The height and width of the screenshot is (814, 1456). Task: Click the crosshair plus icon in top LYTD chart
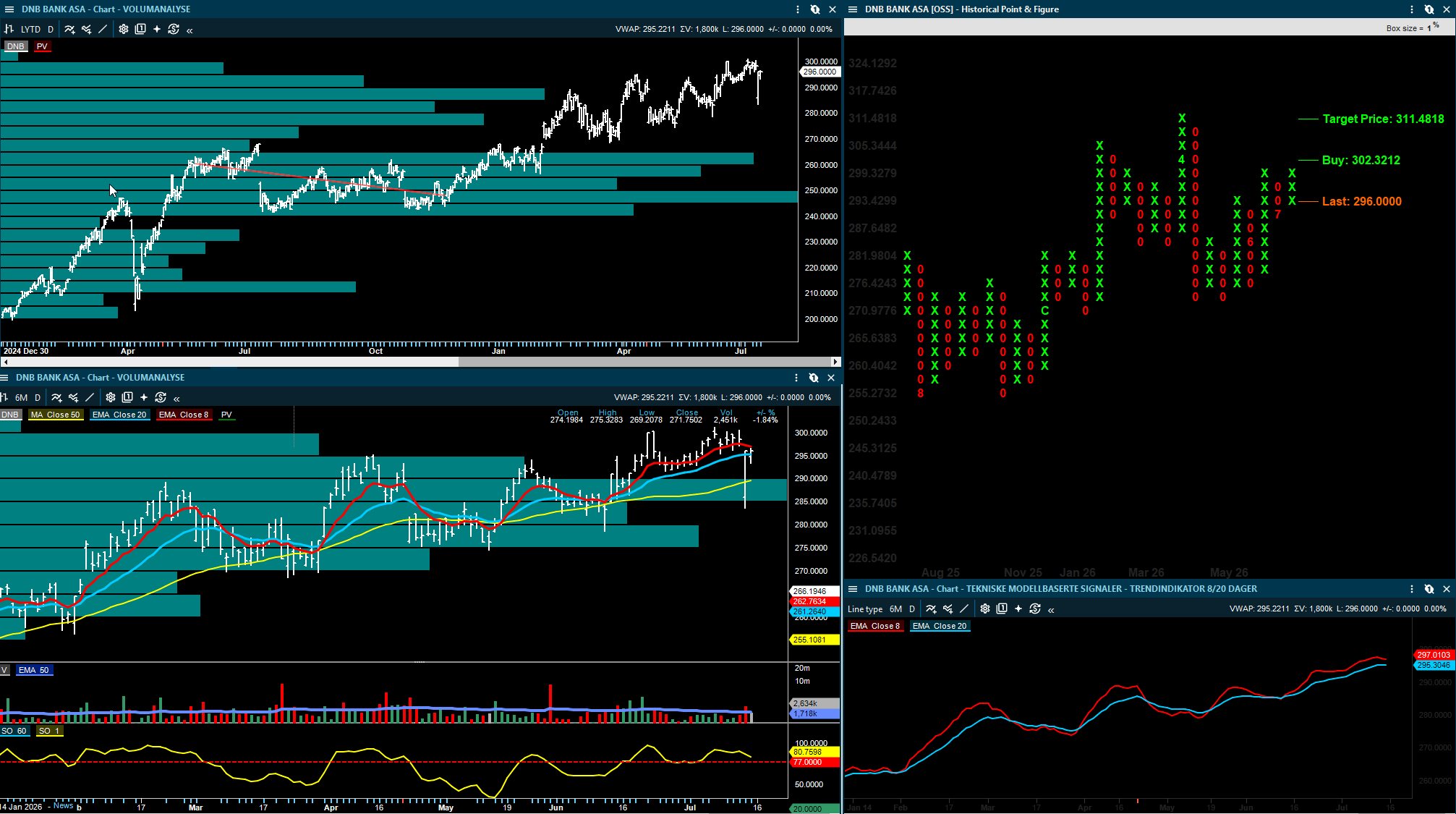tap(157, 29)
